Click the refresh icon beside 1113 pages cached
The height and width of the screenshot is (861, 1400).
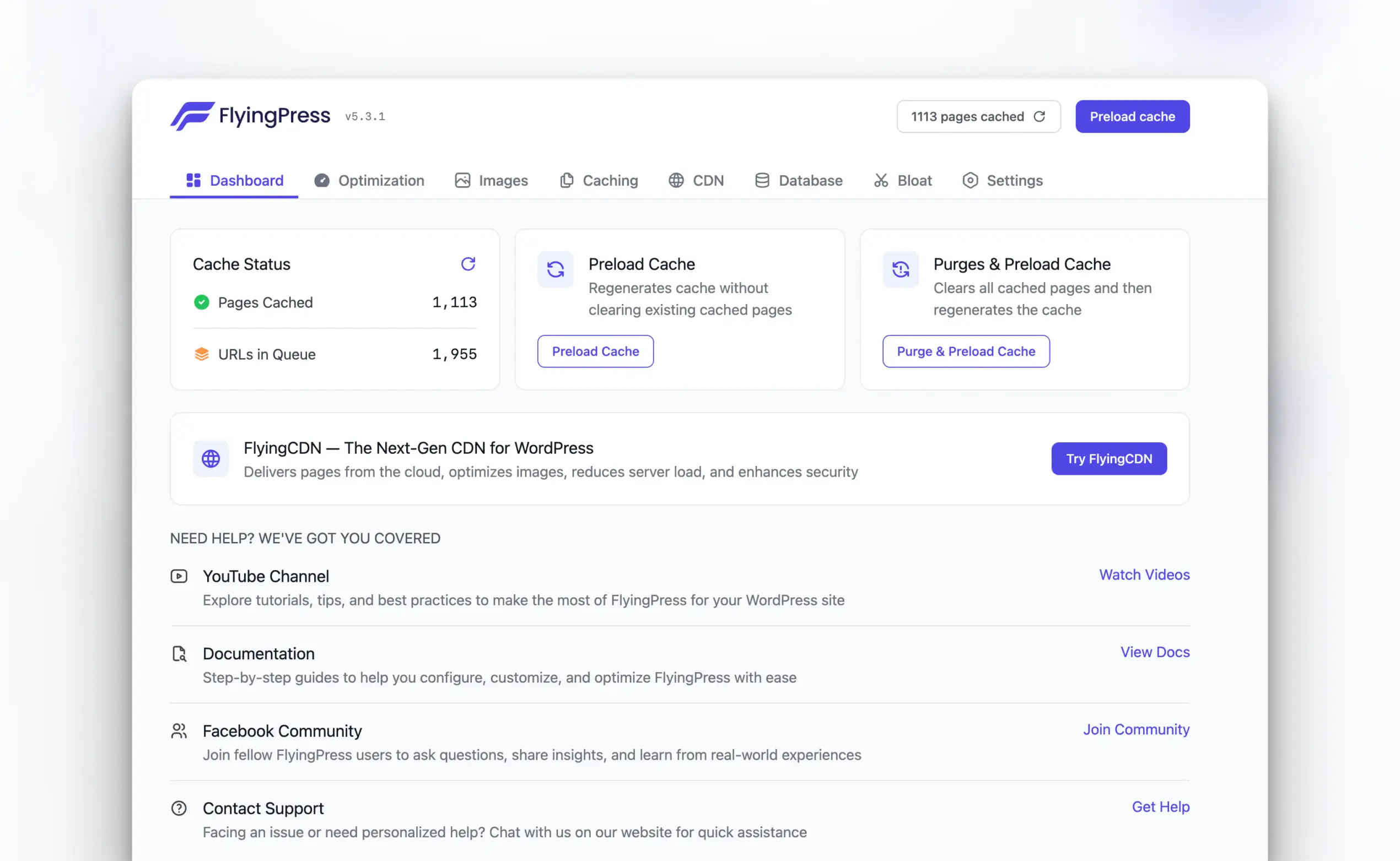1040,117
